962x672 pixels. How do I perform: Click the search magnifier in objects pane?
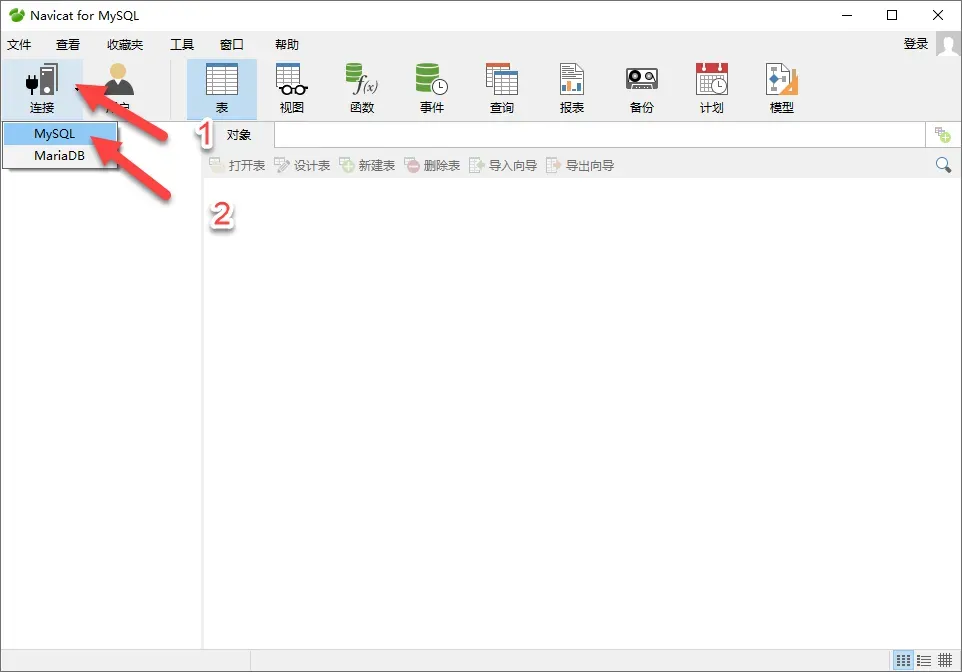943,165
